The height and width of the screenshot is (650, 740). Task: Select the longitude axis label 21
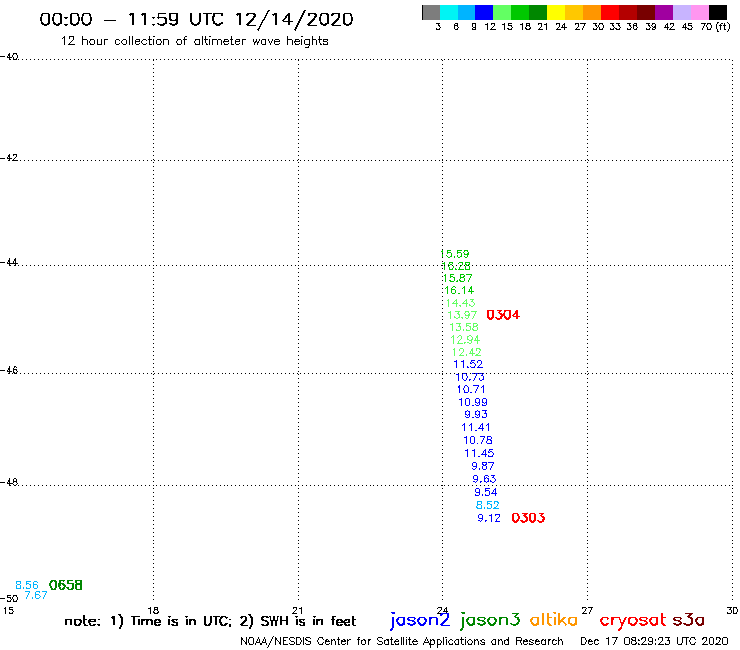tap(298, 610)
